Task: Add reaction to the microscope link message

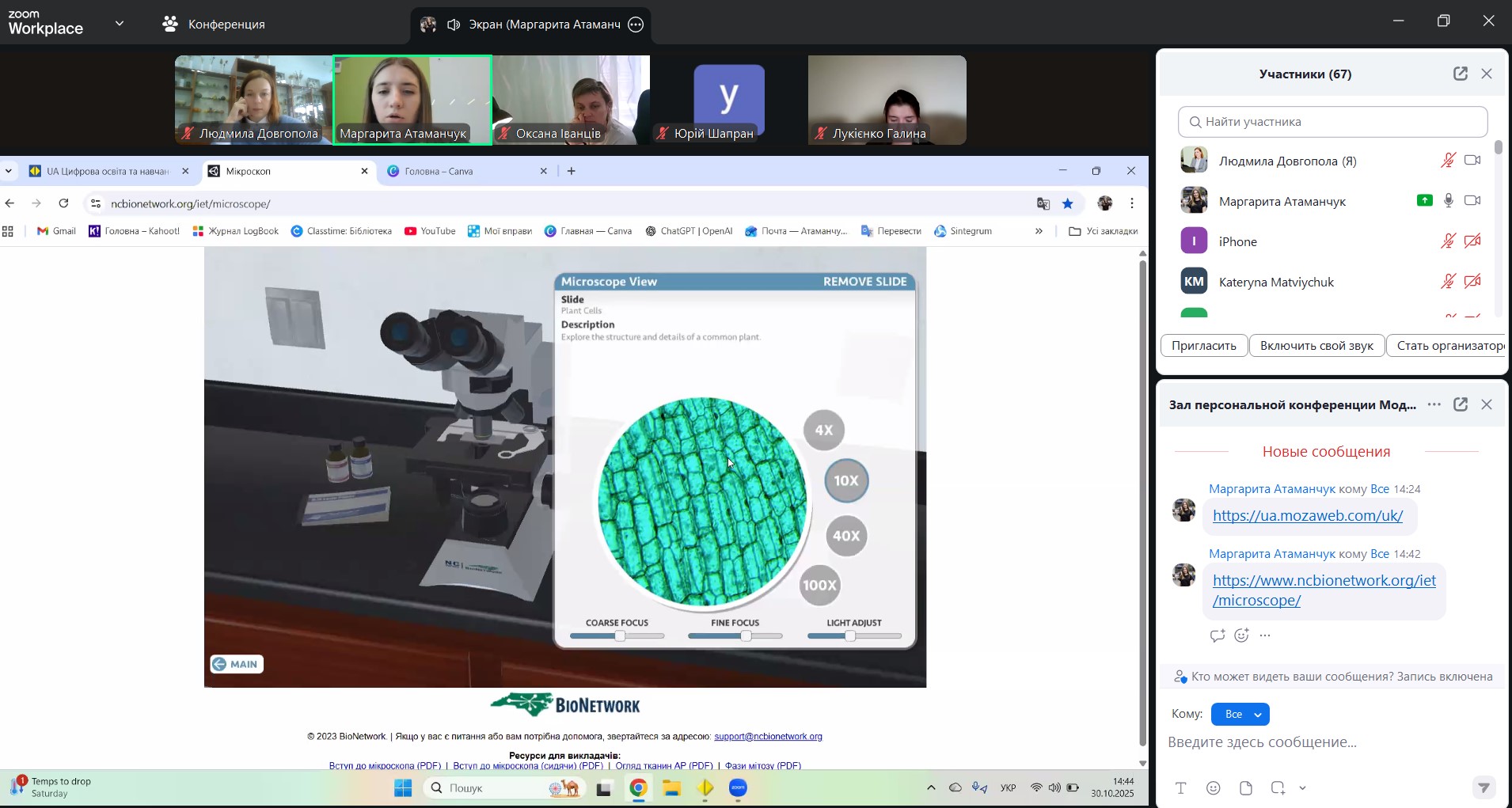Action: 1241,635
